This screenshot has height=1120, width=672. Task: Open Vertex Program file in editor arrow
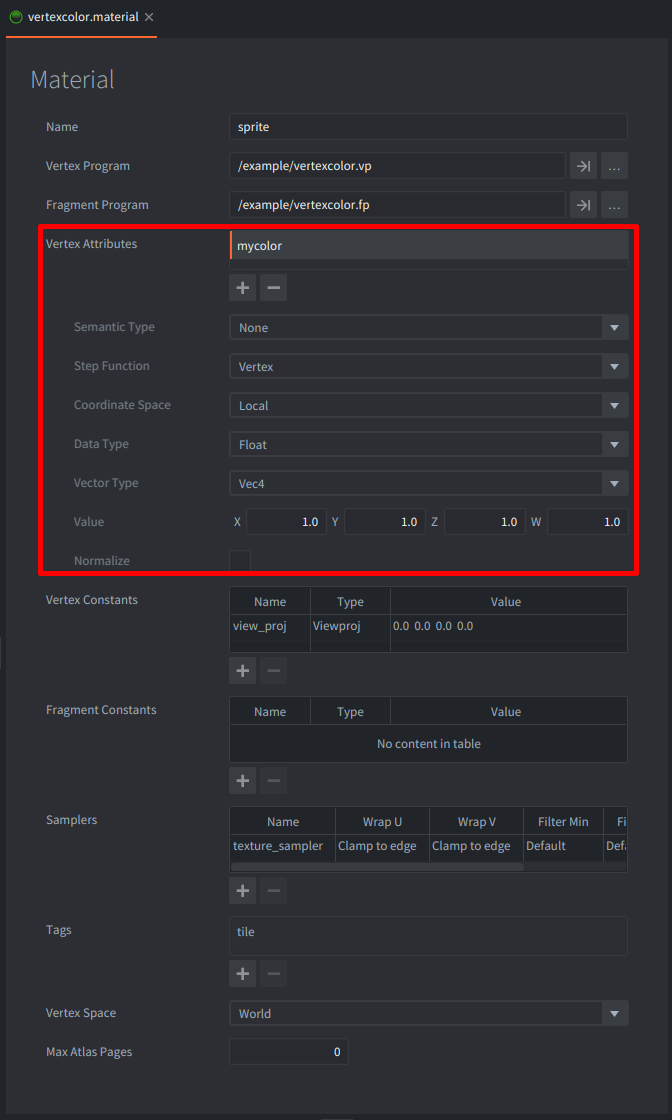(582, 166)
